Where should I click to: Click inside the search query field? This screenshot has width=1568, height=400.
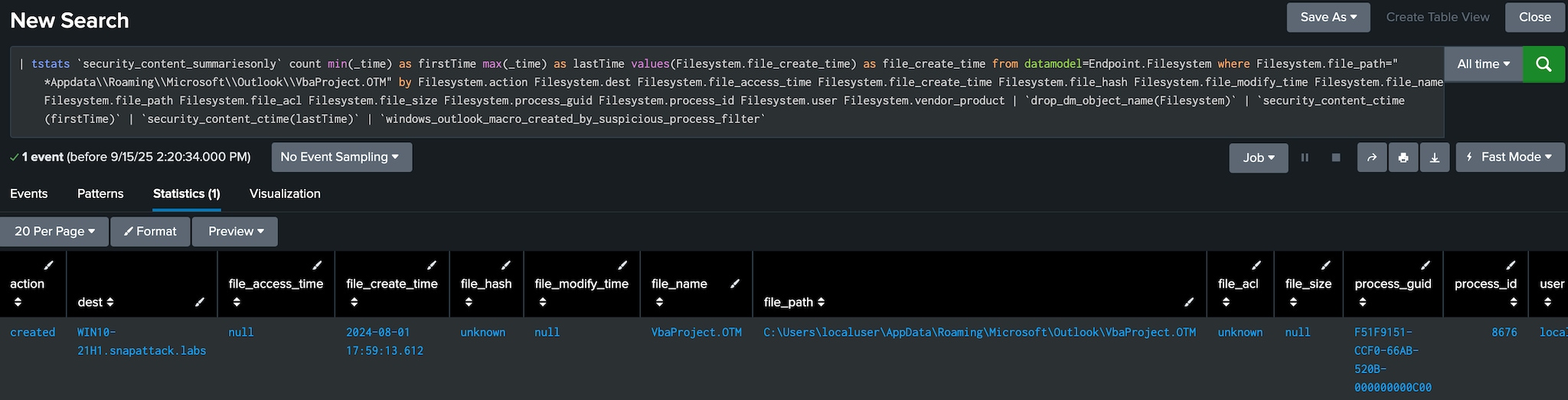pyautogui.click(x=727, y=92)
